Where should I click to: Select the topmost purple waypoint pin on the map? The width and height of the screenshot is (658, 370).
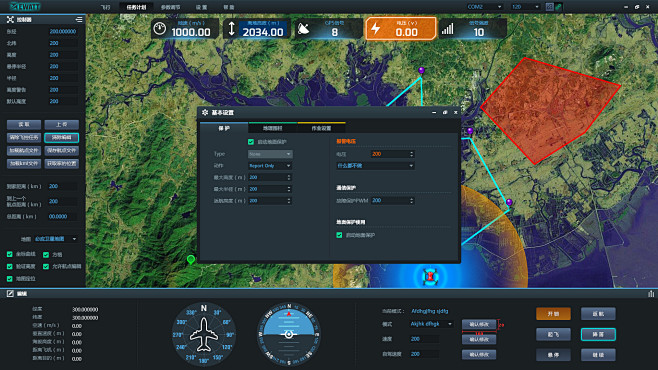point(421,70)
